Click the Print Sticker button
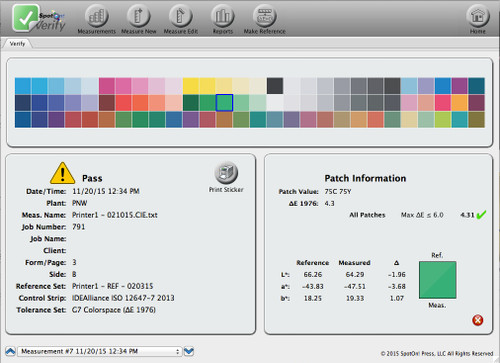 click(x=226, y=173)
